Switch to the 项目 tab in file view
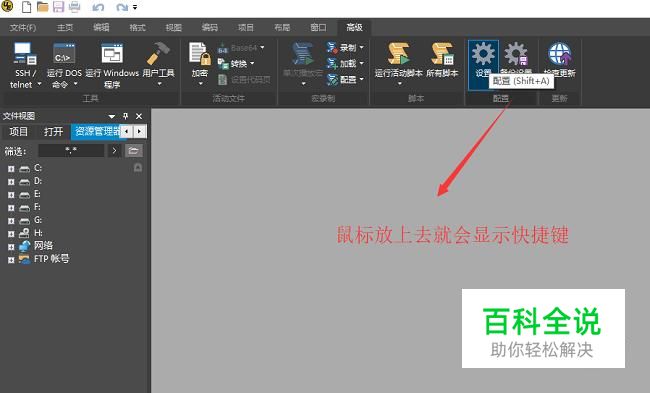650x393 pixels. (x=19, y=132)
